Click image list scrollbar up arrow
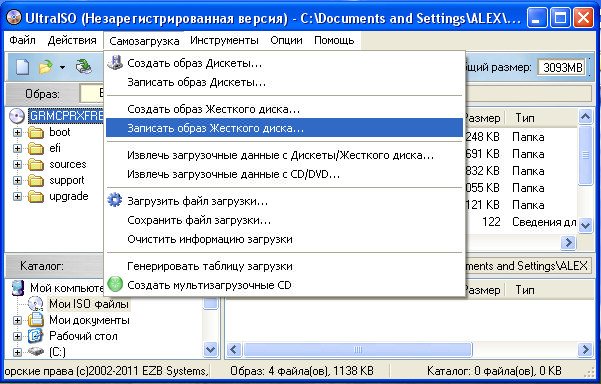Viewport: 601px width, 384px height. tap(585, 116)
